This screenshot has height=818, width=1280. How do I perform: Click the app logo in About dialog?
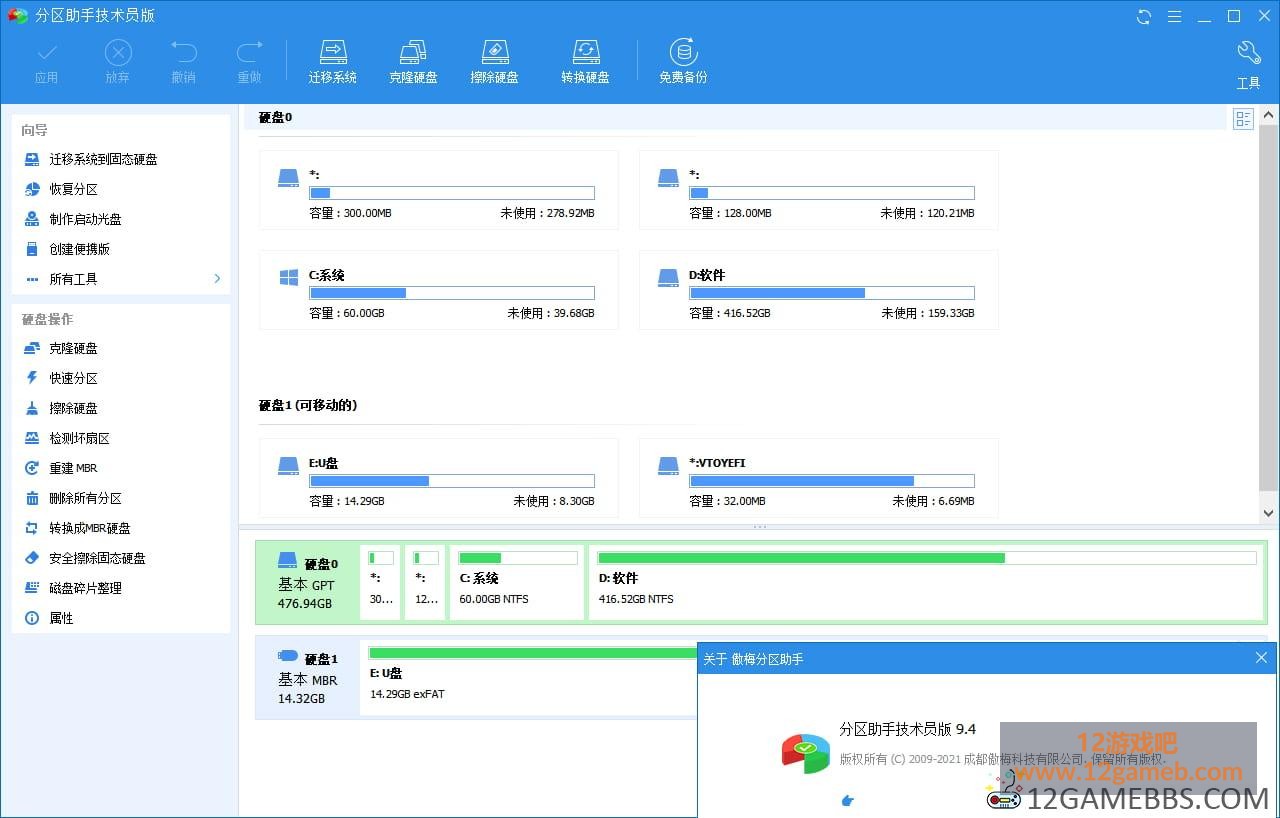click(x=806, y=753)
